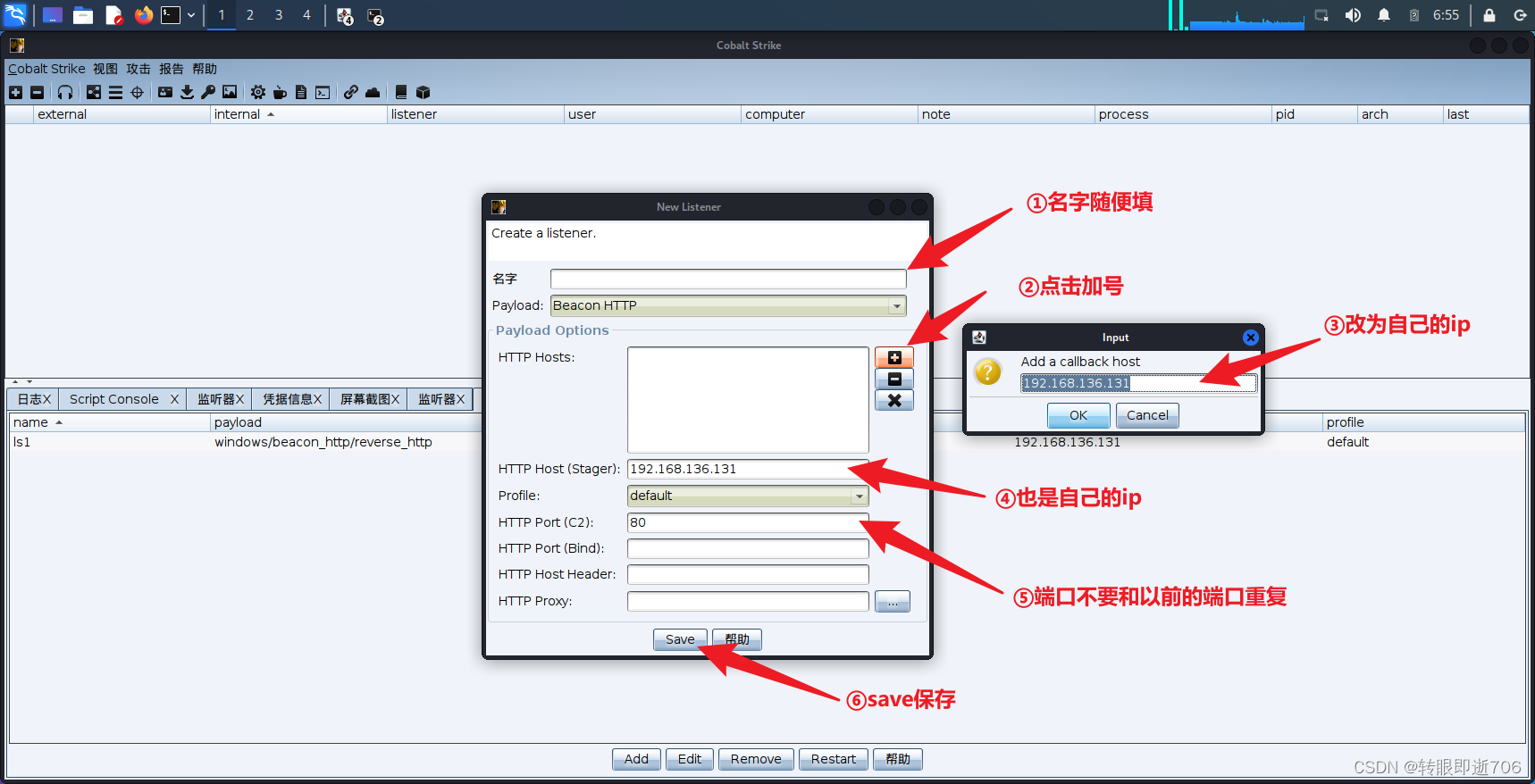Open Keystrokes via the key icon
1535x784 pixels.
tap(208, 92)
